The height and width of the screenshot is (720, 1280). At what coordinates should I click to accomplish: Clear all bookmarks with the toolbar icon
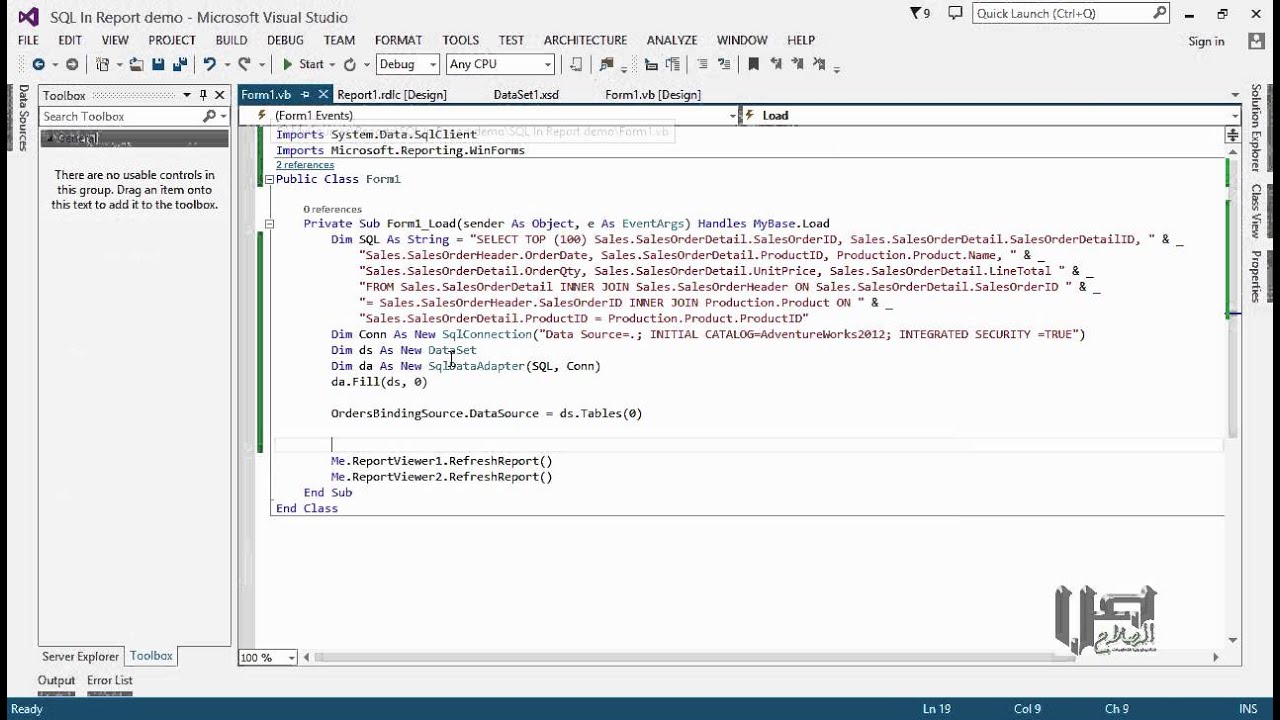pos(820,64)
